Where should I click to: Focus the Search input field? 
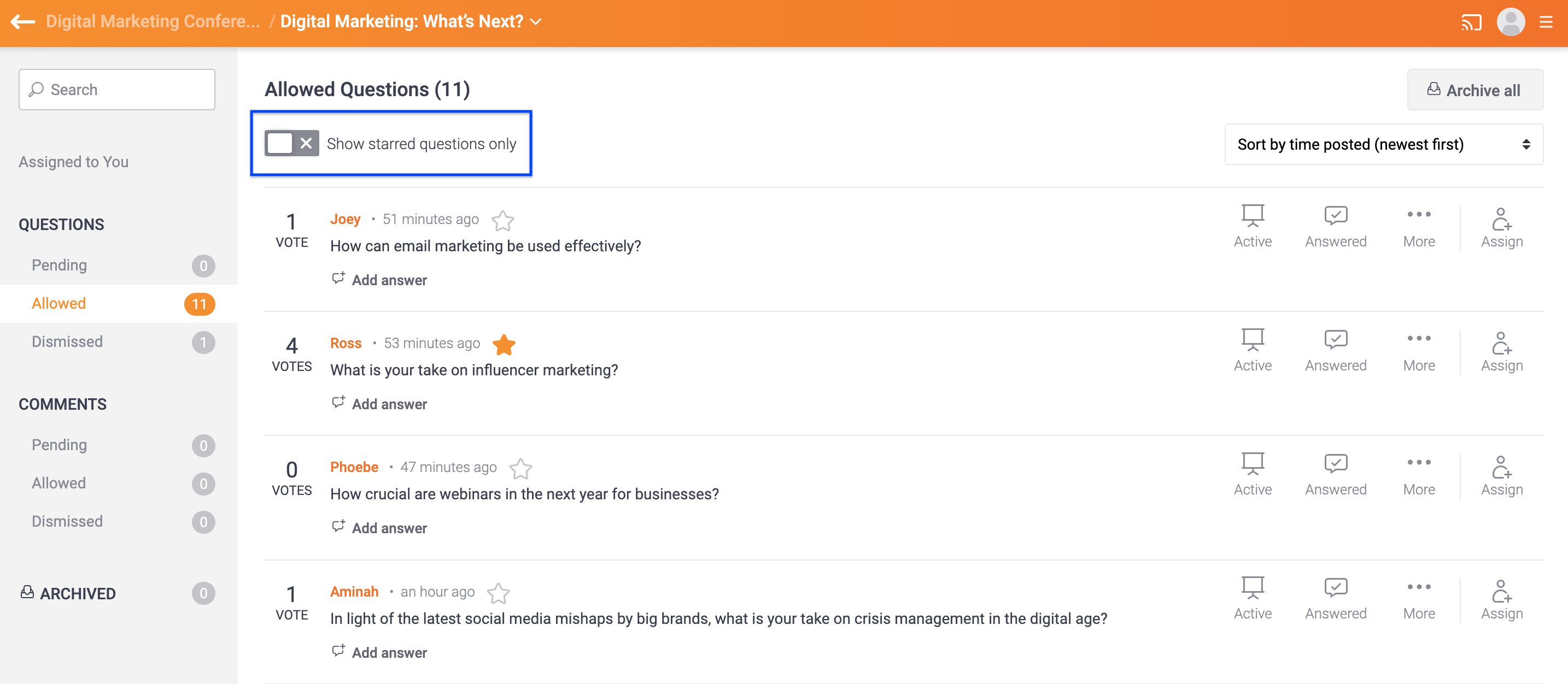(117, 90)
